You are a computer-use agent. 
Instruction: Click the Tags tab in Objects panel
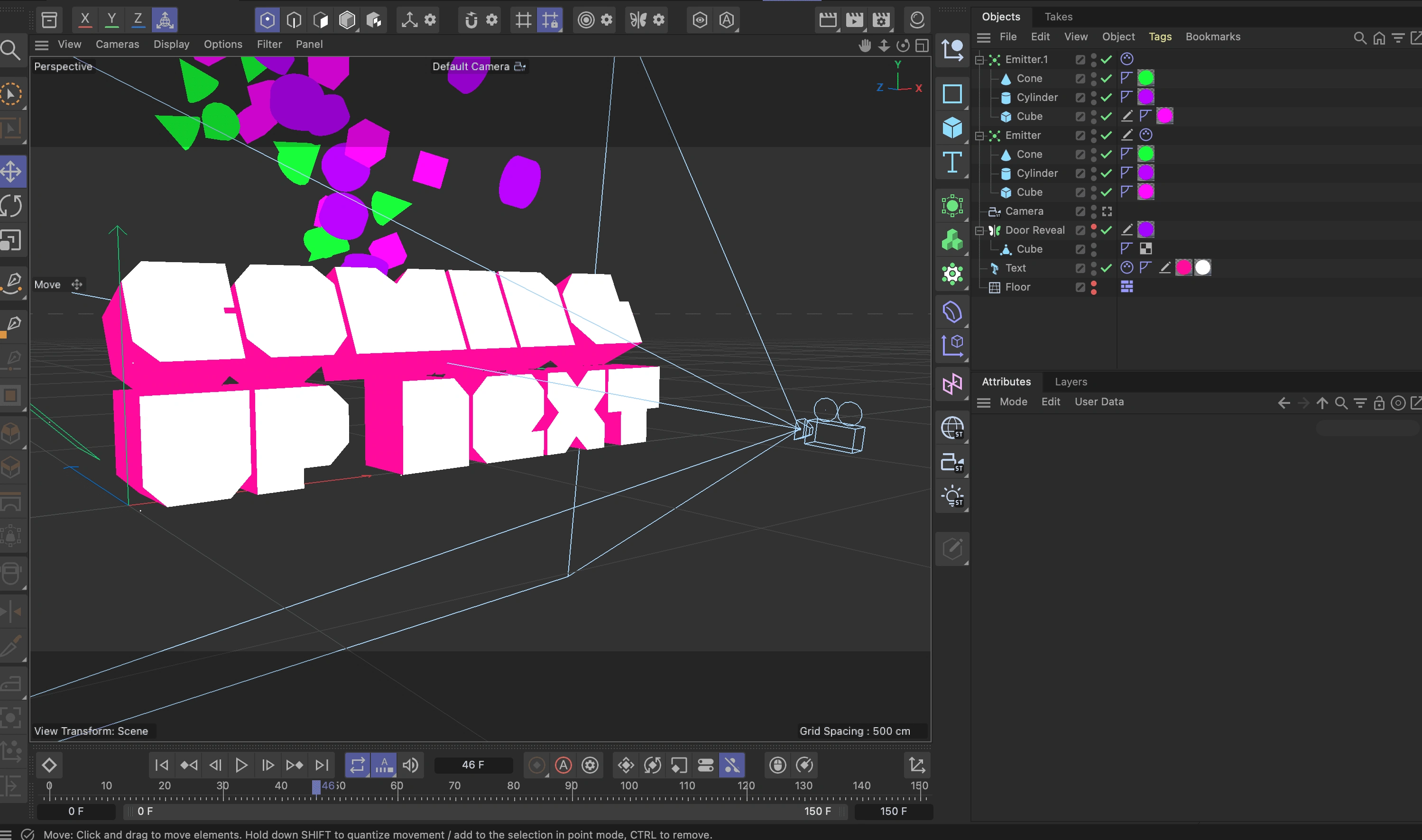coord(1158,37)
